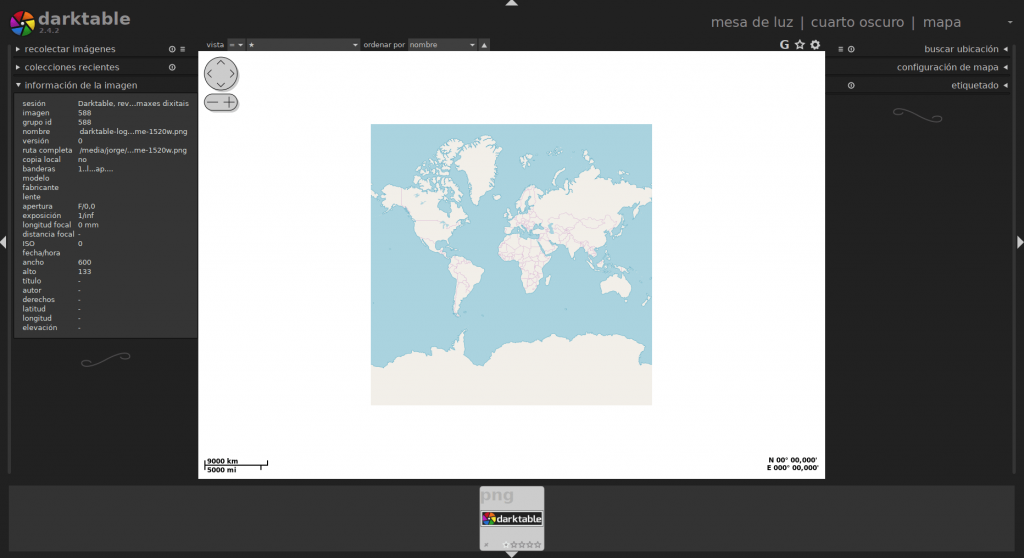Switch to 'cuarto oscuro' view

coord(857,22)
